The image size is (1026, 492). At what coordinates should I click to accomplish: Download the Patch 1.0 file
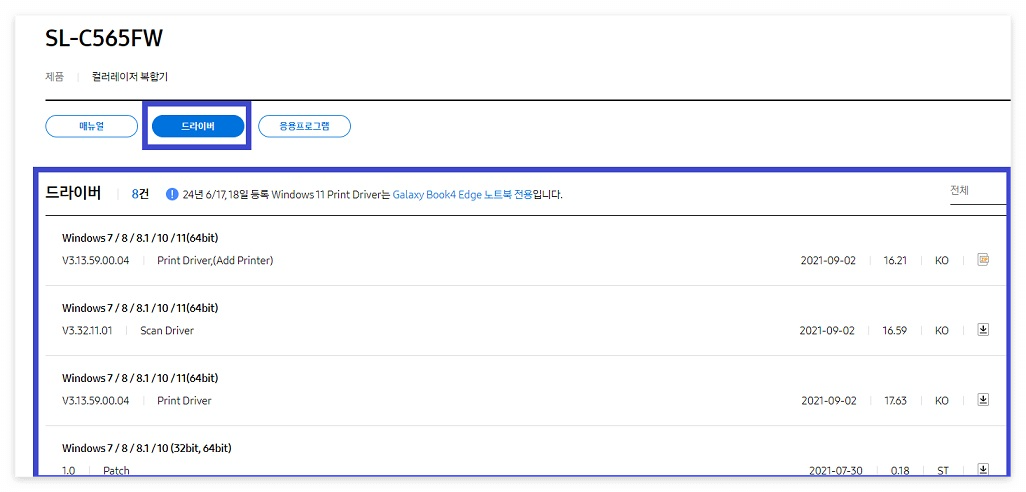[983, 469]
